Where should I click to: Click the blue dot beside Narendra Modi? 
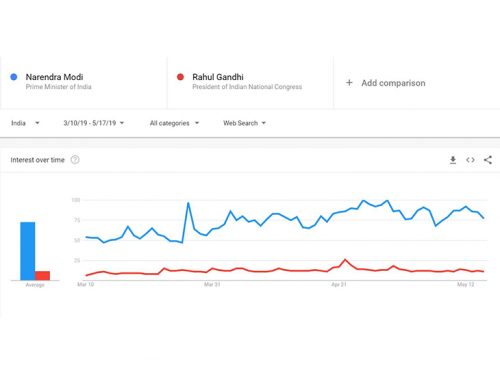click(14, 77)
